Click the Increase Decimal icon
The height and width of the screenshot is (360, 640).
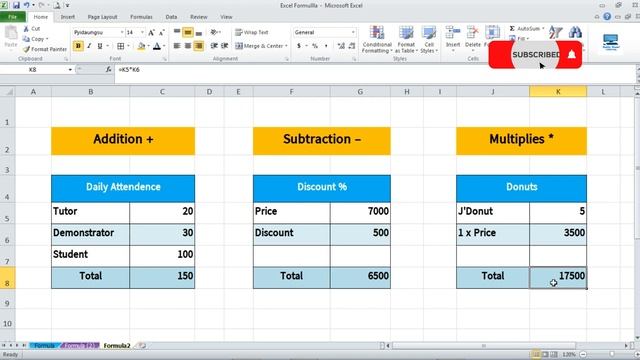(341, 46)
